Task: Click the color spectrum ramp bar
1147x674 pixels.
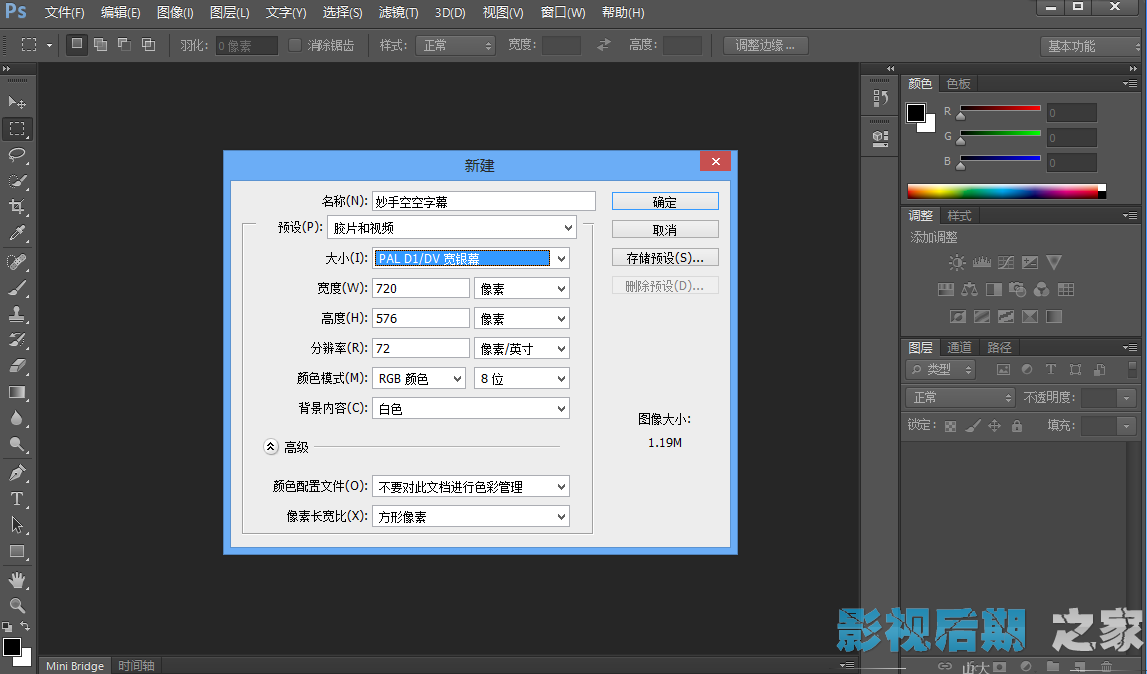Action: 1002,192
